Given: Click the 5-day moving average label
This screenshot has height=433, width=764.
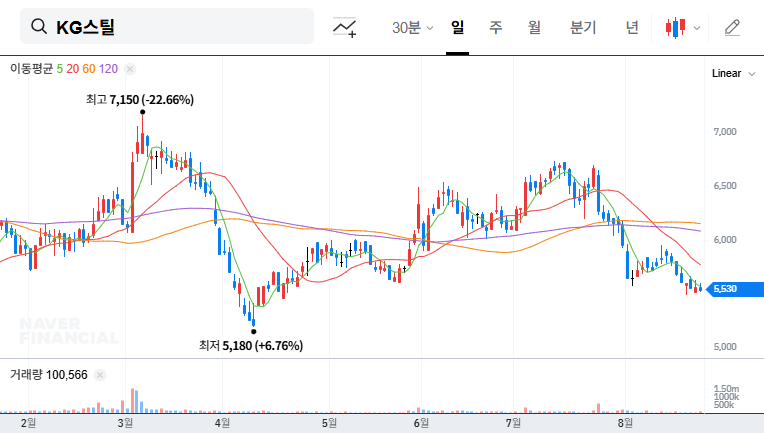Looking at the screenshot, I should point(59,69).
